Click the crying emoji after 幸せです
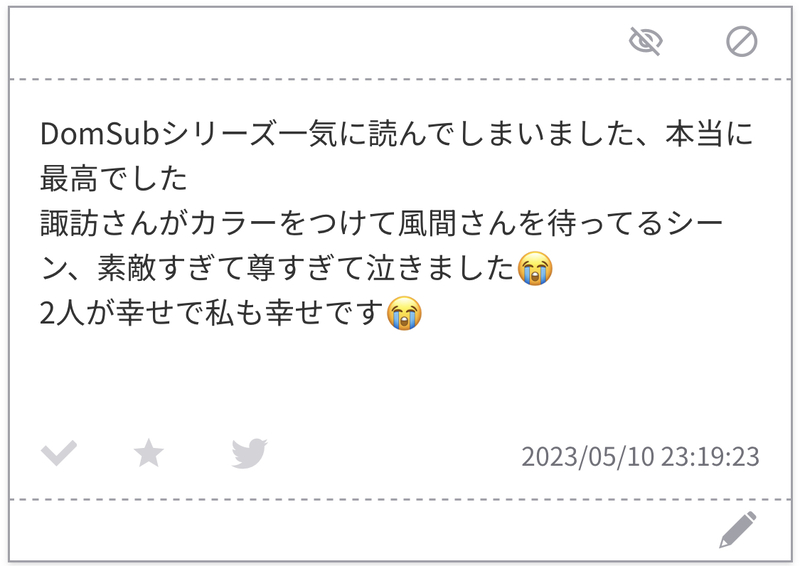The image size is (800, 566). [404, 313]
